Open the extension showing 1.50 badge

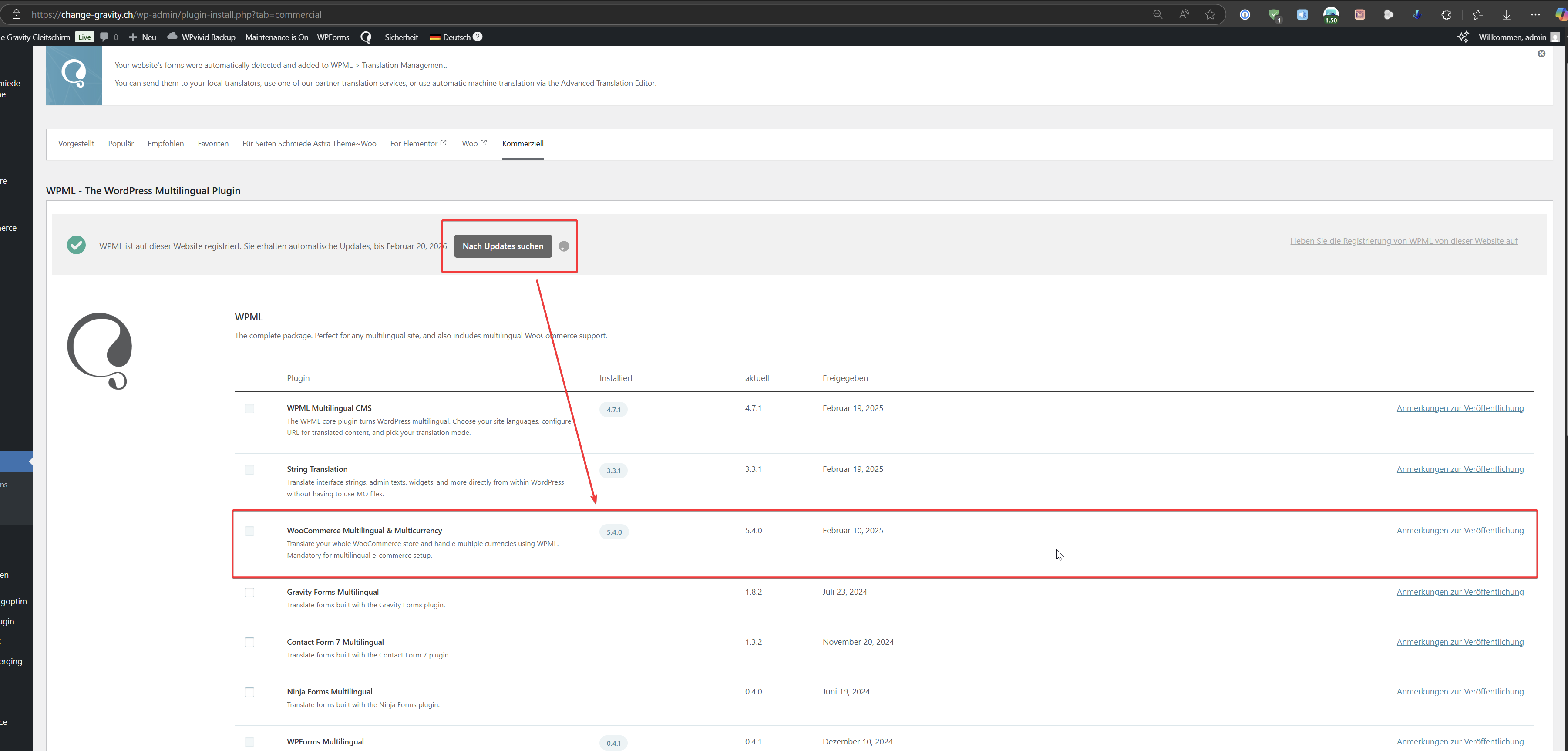coord(1331,15)
